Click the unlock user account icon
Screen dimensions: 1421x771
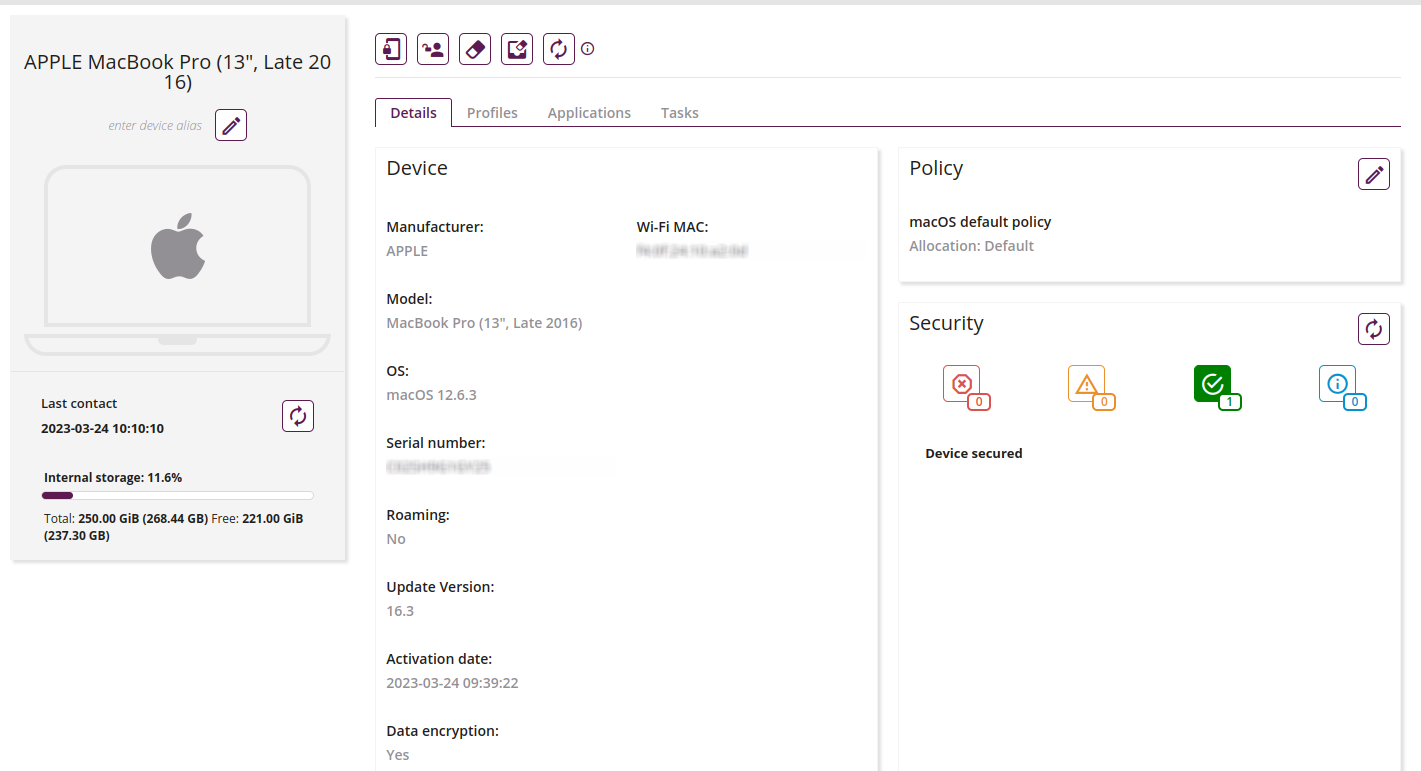[433, 49]
